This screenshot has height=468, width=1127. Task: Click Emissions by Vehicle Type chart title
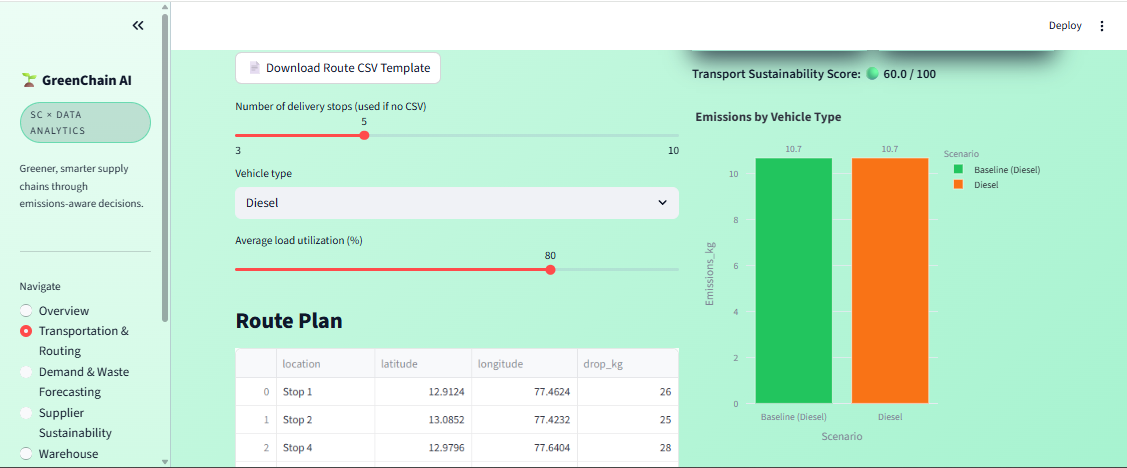768,116
